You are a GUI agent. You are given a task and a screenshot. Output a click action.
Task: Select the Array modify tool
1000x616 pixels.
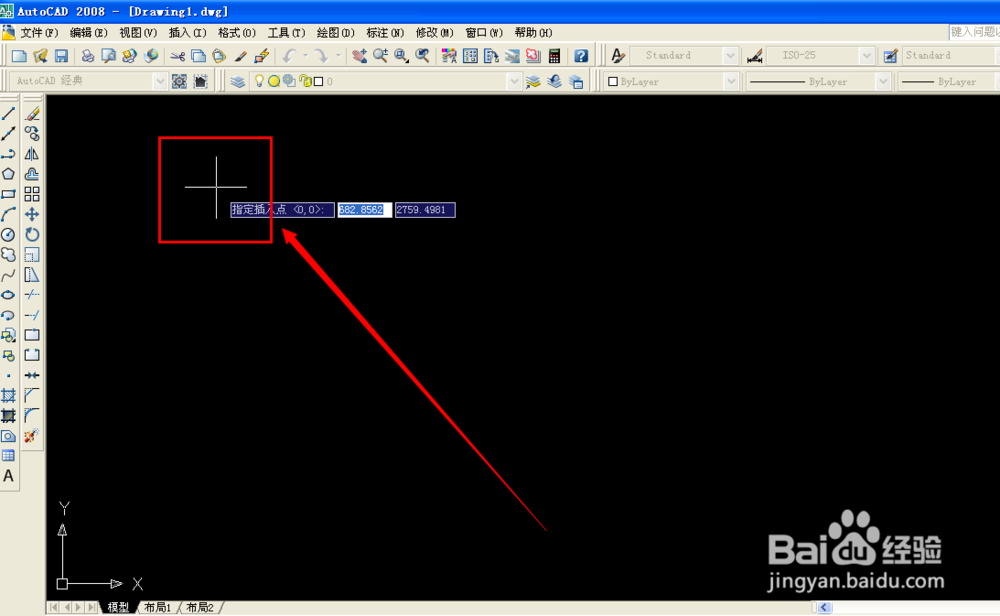coord(32,194)
